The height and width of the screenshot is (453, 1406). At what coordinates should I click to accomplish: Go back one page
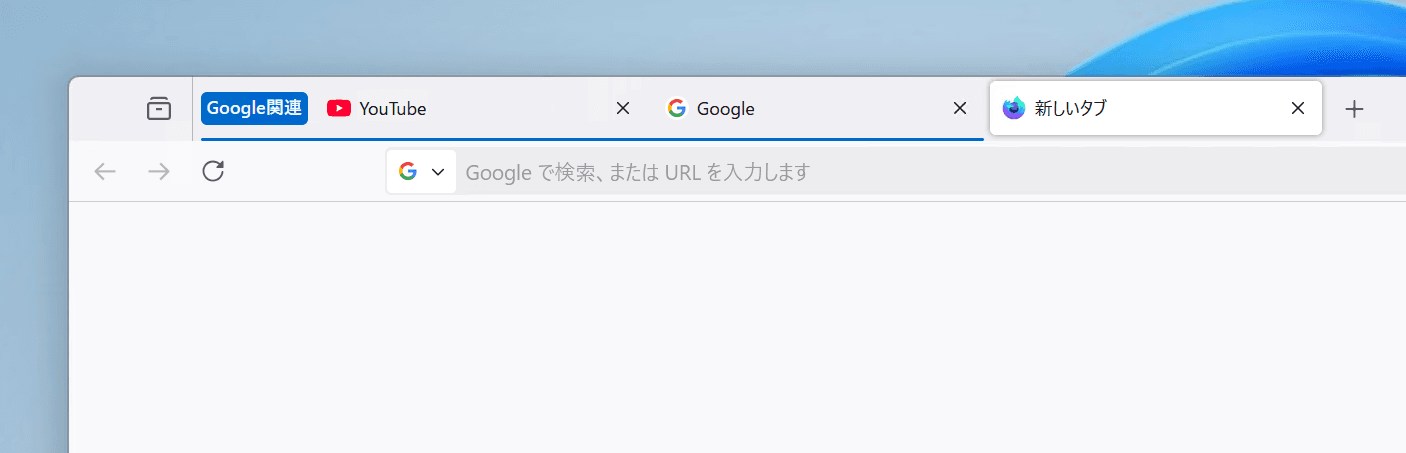105,172
